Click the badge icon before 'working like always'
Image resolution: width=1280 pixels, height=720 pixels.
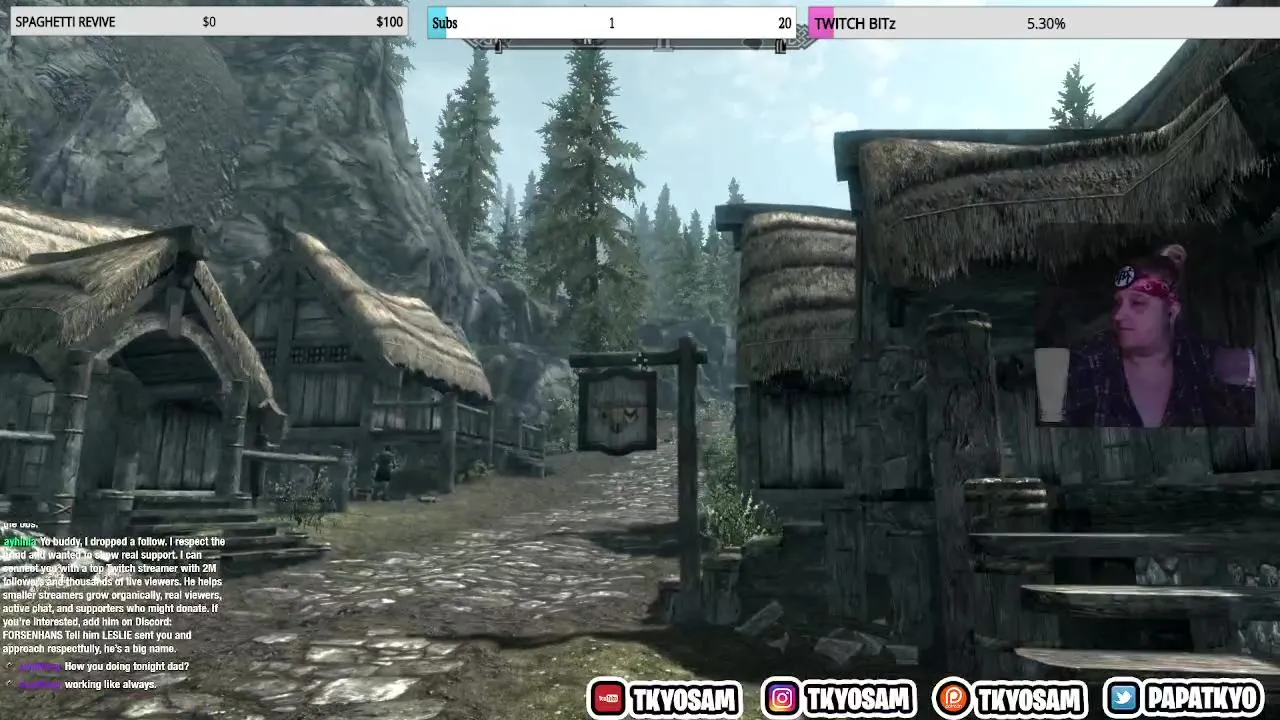[10, 684]
